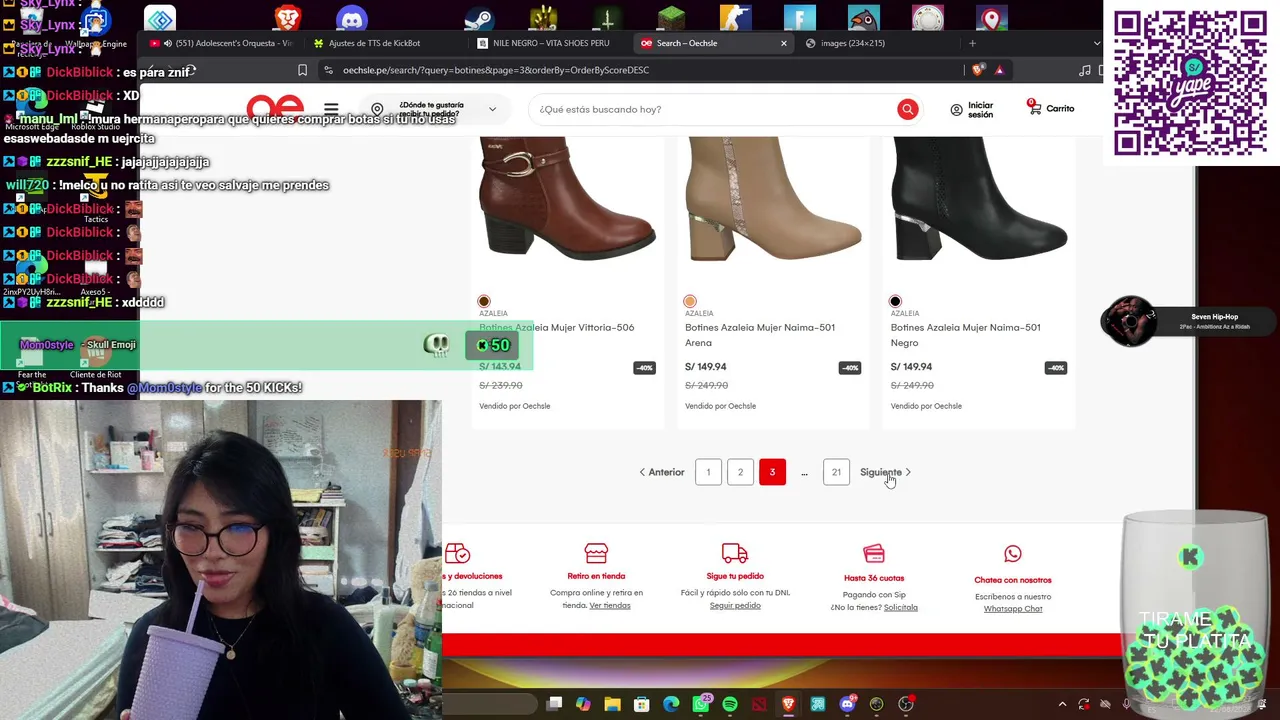Show hidden system tray icons

1062,704
